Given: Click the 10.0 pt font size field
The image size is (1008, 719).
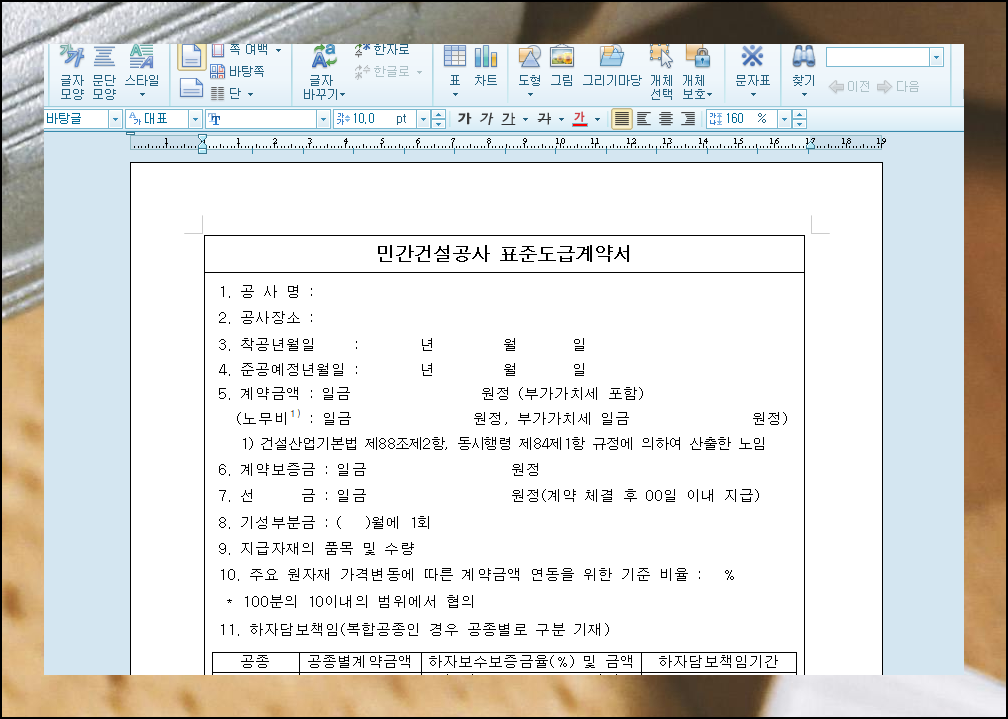Looking at the screenshot, I should click(375, 120).
